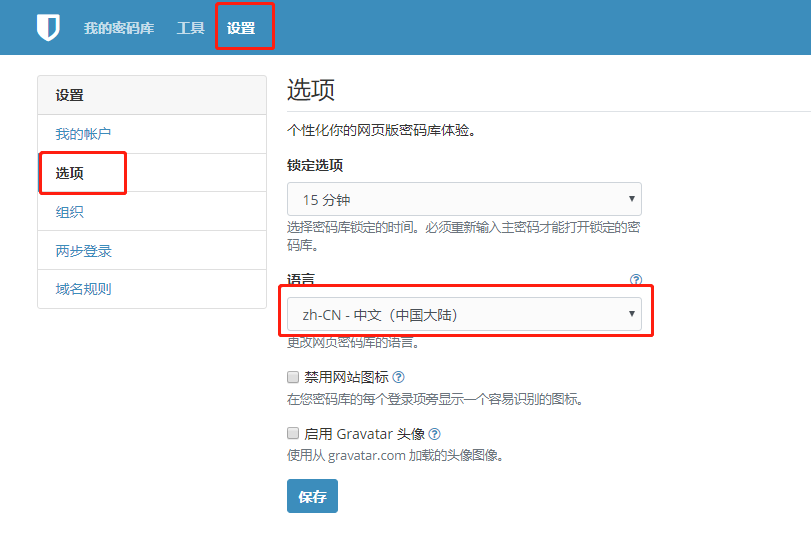Image resolution: width=811 pixels, height=551 pixels.
Task: Go to 我的密码库 in top navigation
Action: tap(119, 28)
